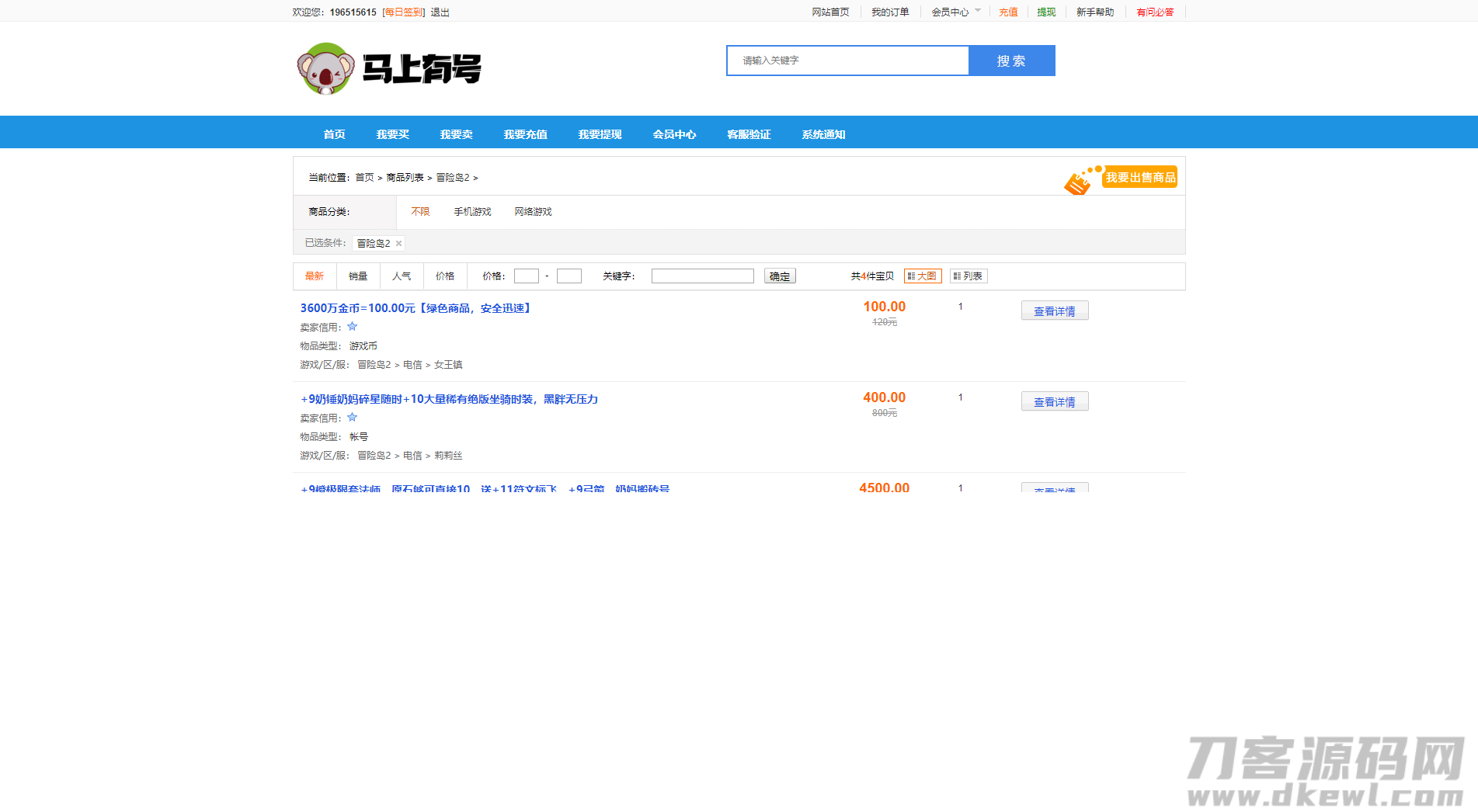View details of the 3600万金币 listing
Image resolution: width=1478 pixels, height=812 pixels.
(x=1054, y=310)
